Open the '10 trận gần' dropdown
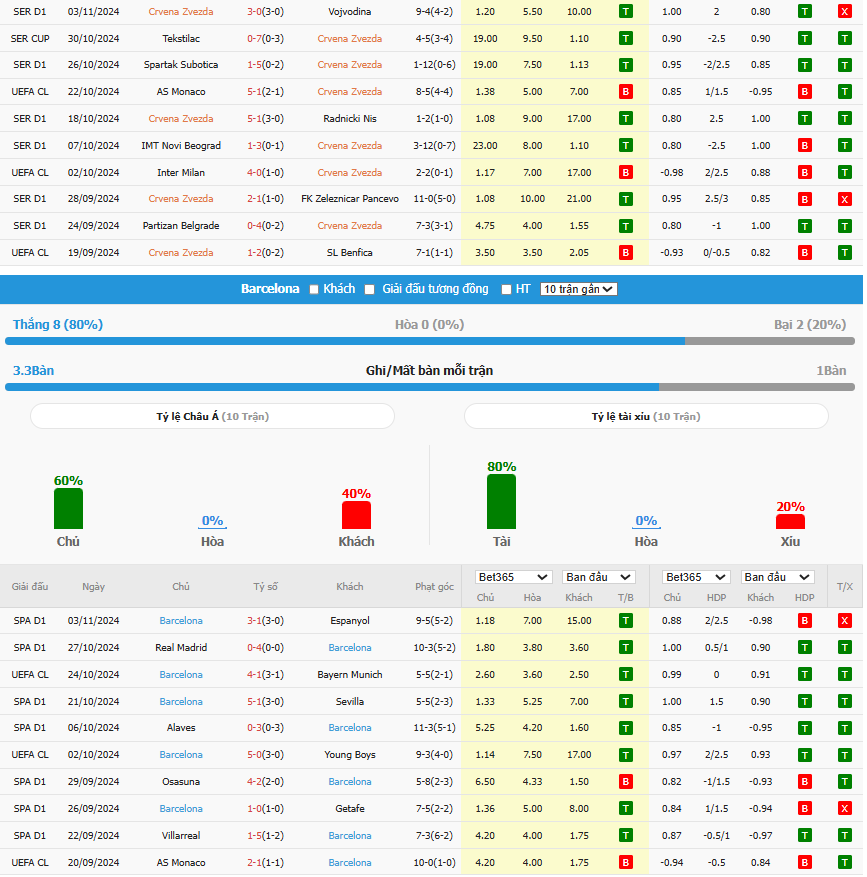 click(x=578, y=289)
